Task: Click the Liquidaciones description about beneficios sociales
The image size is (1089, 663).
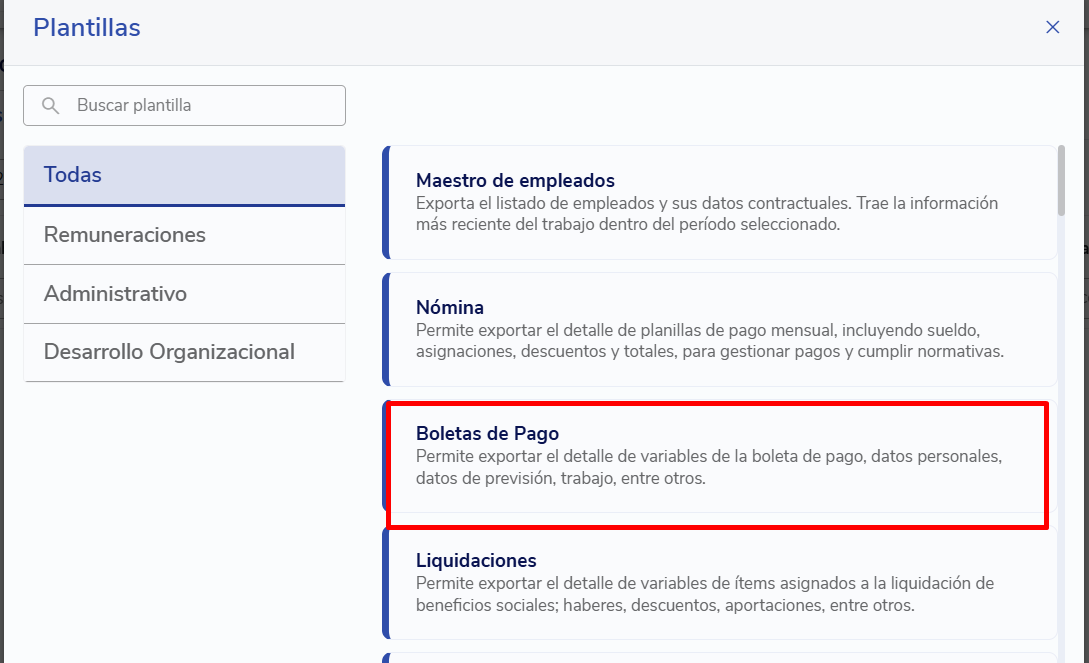Action: [x=704, y=594]
